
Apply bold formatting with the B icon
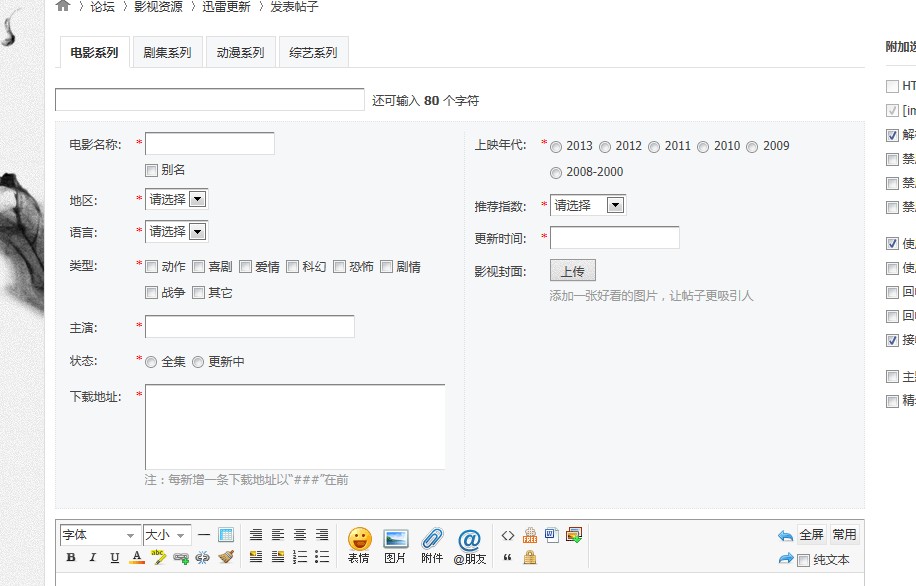click(x=70, y=557)
